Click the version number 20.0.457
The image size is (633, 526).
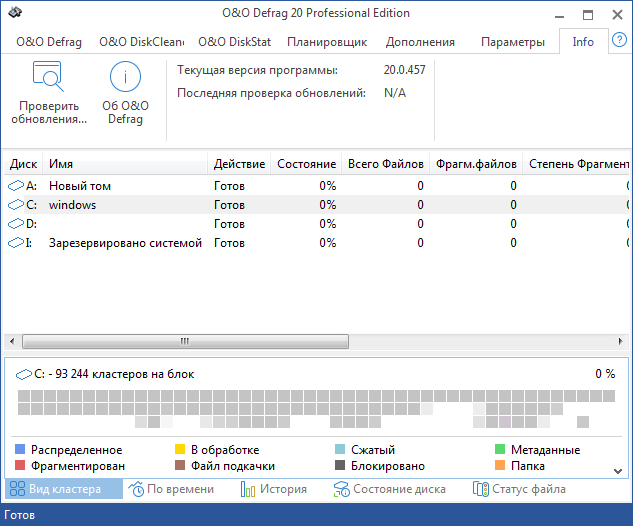(x=405, y=70)
